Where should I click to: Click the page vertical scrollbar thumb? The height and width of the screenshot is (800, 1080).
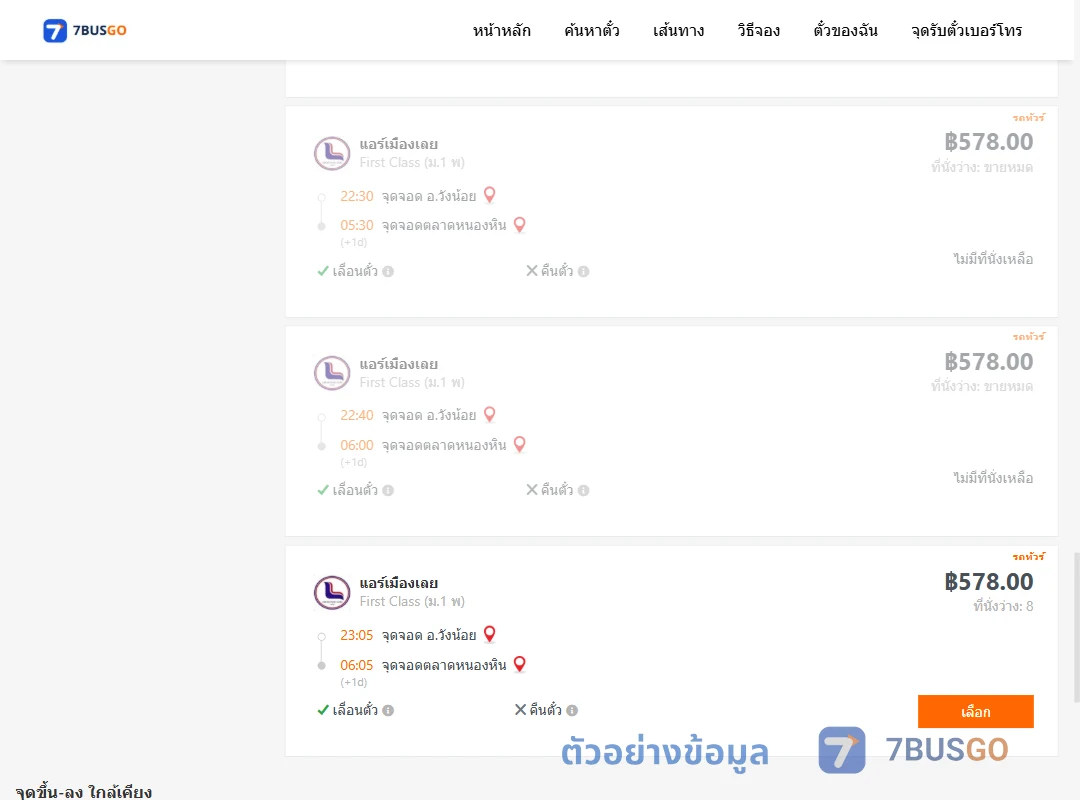1076,627
